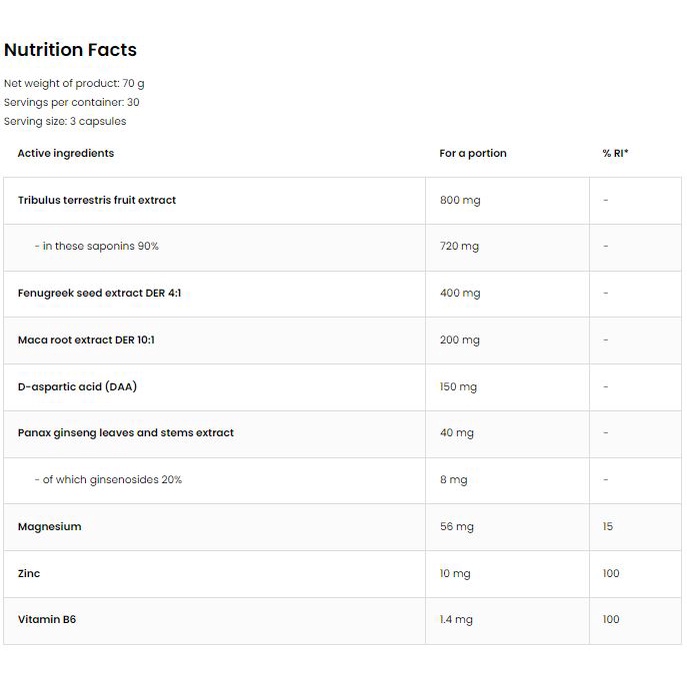
Task: Click the Maca root extract DER 10:1 label
Action: click(86, 340)
